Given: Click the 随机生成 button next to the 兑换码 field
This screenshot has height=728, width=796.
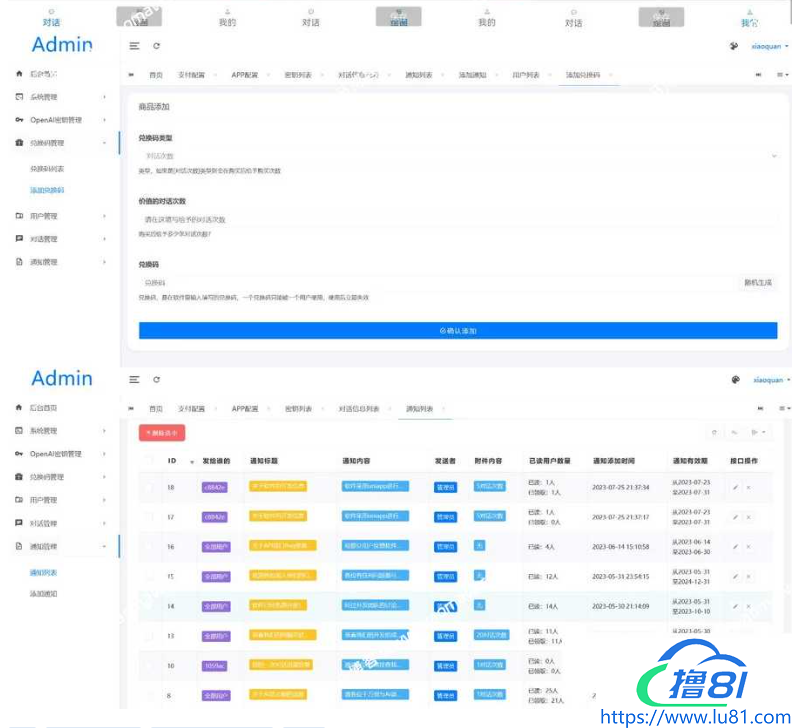Looking at the screenshot, I should click(x=759, y=283).
